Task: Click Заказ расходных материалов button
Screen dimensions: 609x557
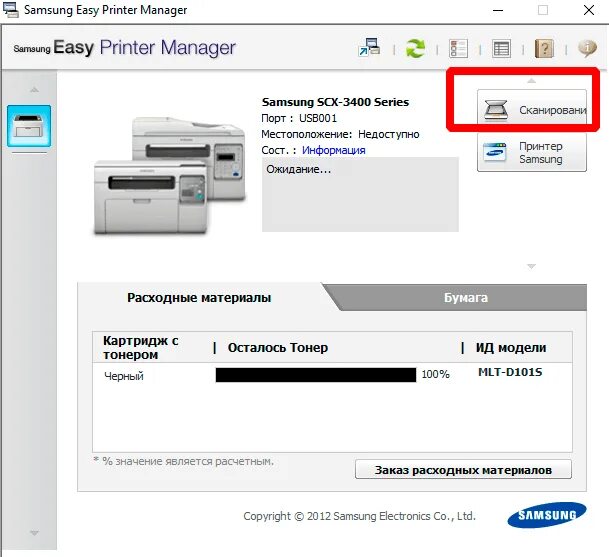Action: pos(463,470)
